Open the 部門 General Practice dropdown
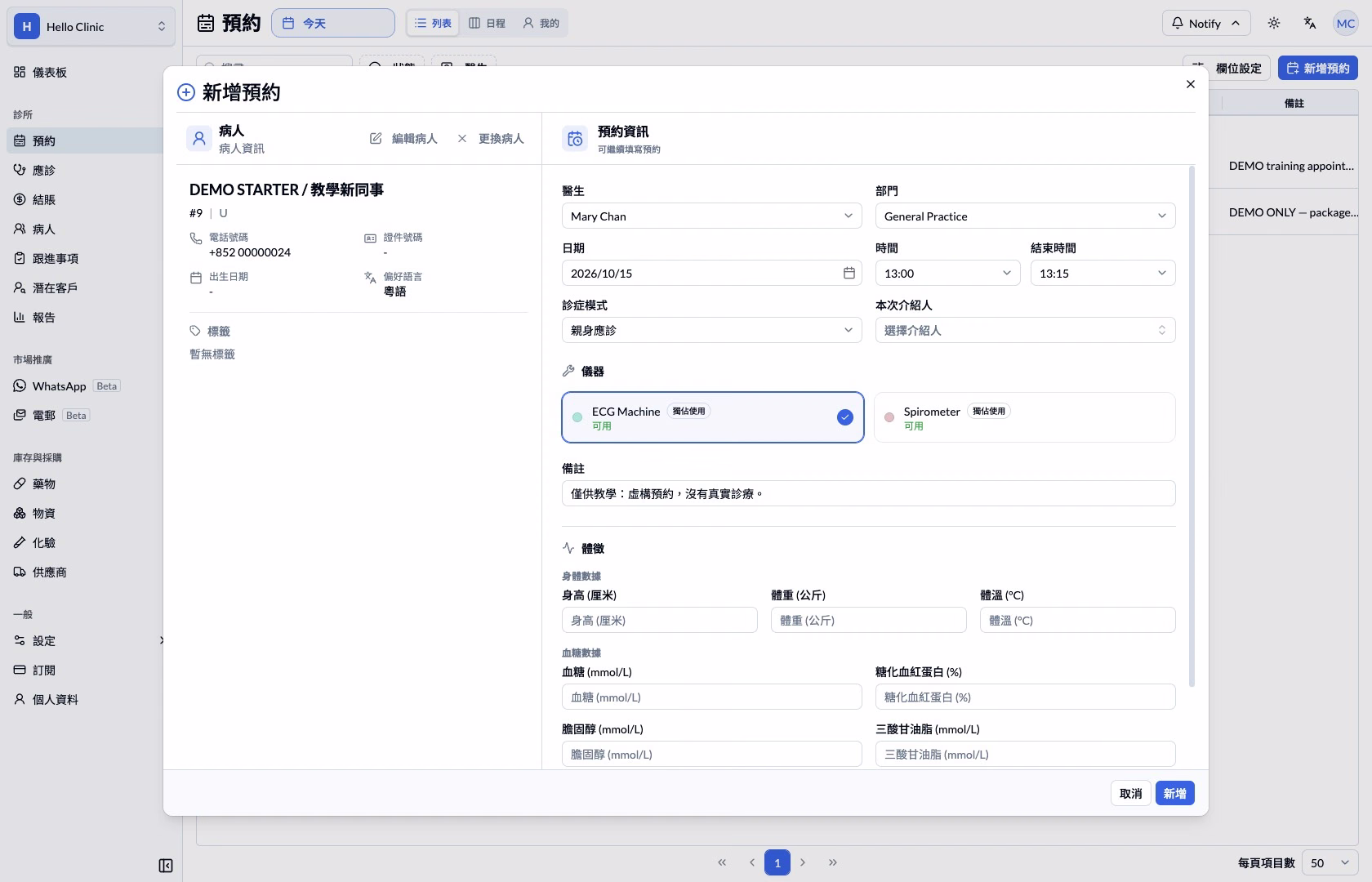 click(x=1025, y=216)
